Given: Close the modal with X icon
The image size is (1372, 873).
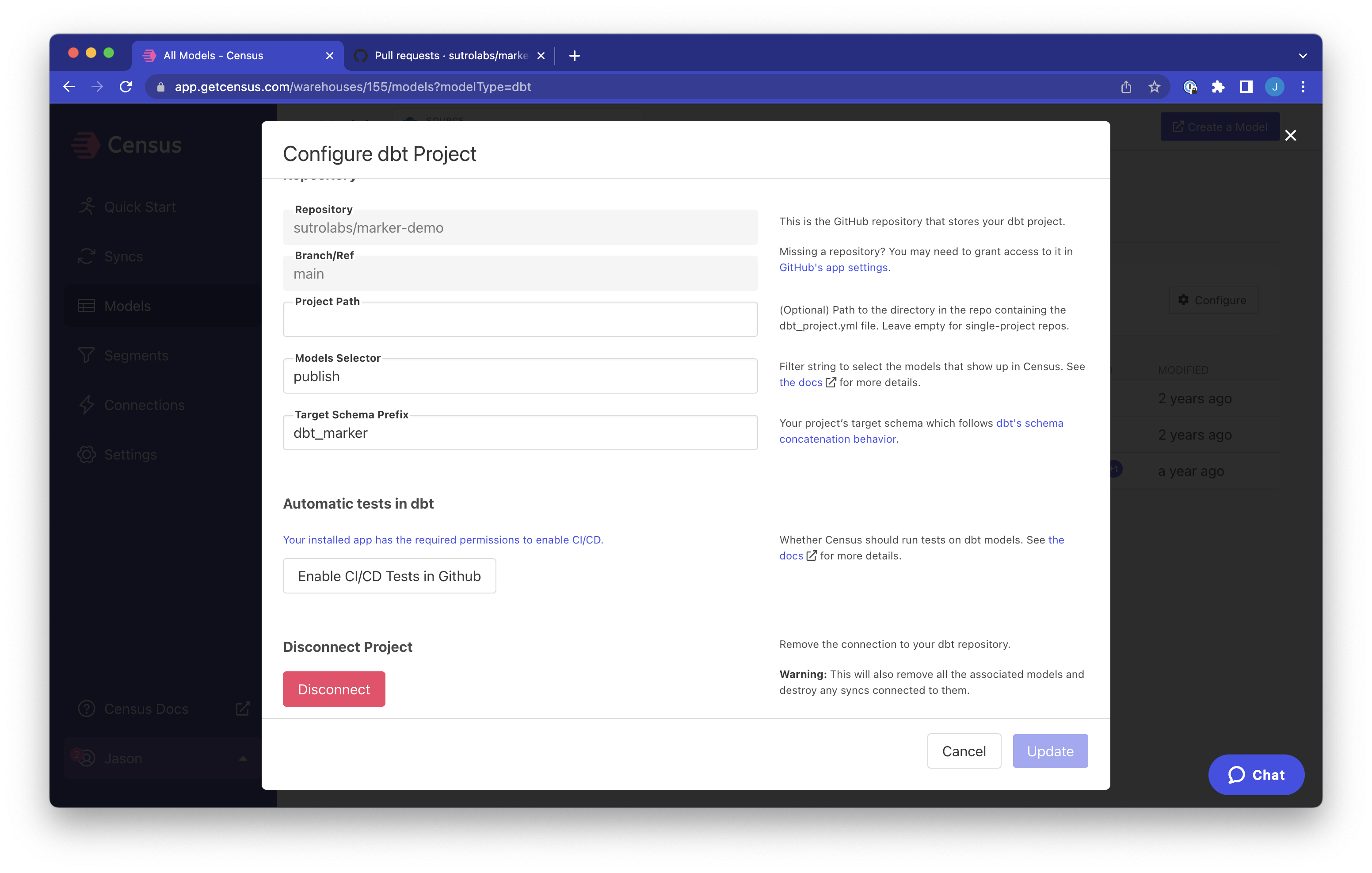Looking at the screenshot, I should 1291,135.
